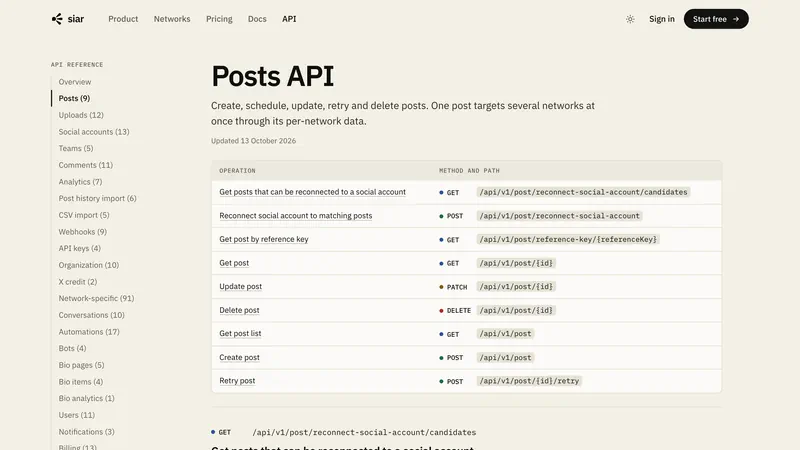
Task: Open Bio analytics (1) sidebar entry
Action: pyautogui.click(x=86, y=398)
